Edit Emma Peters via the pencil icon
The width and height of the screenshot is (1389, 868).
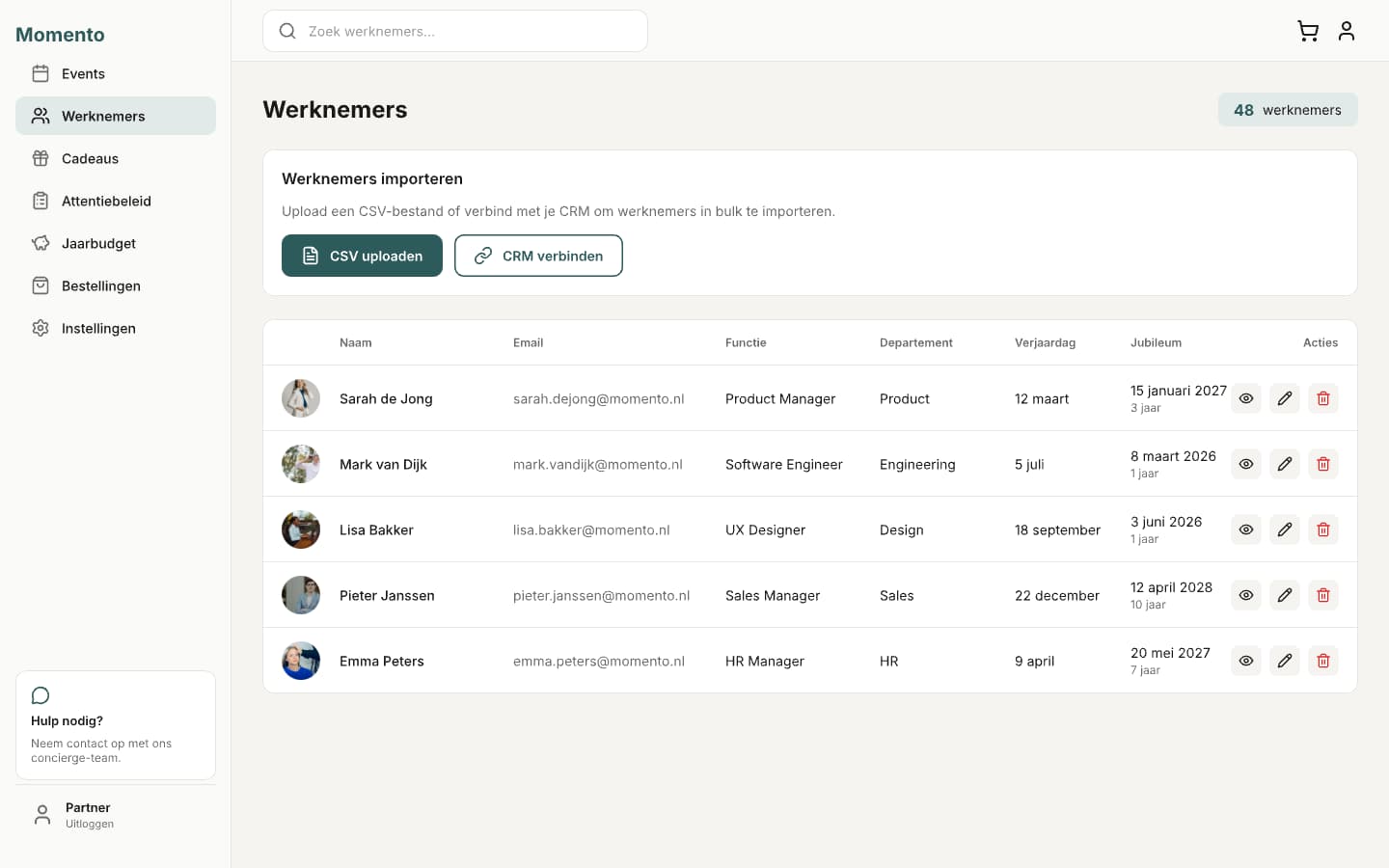1284,661
